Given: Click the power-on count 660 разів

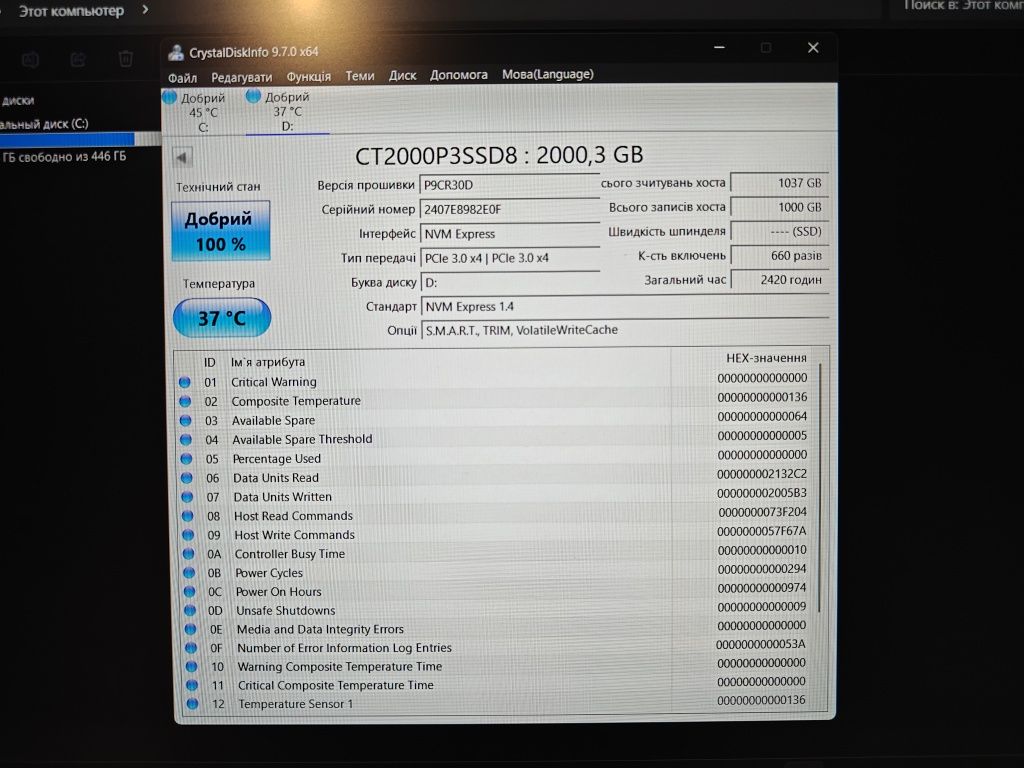Looking at the screenshot, I should coord(779,255).
